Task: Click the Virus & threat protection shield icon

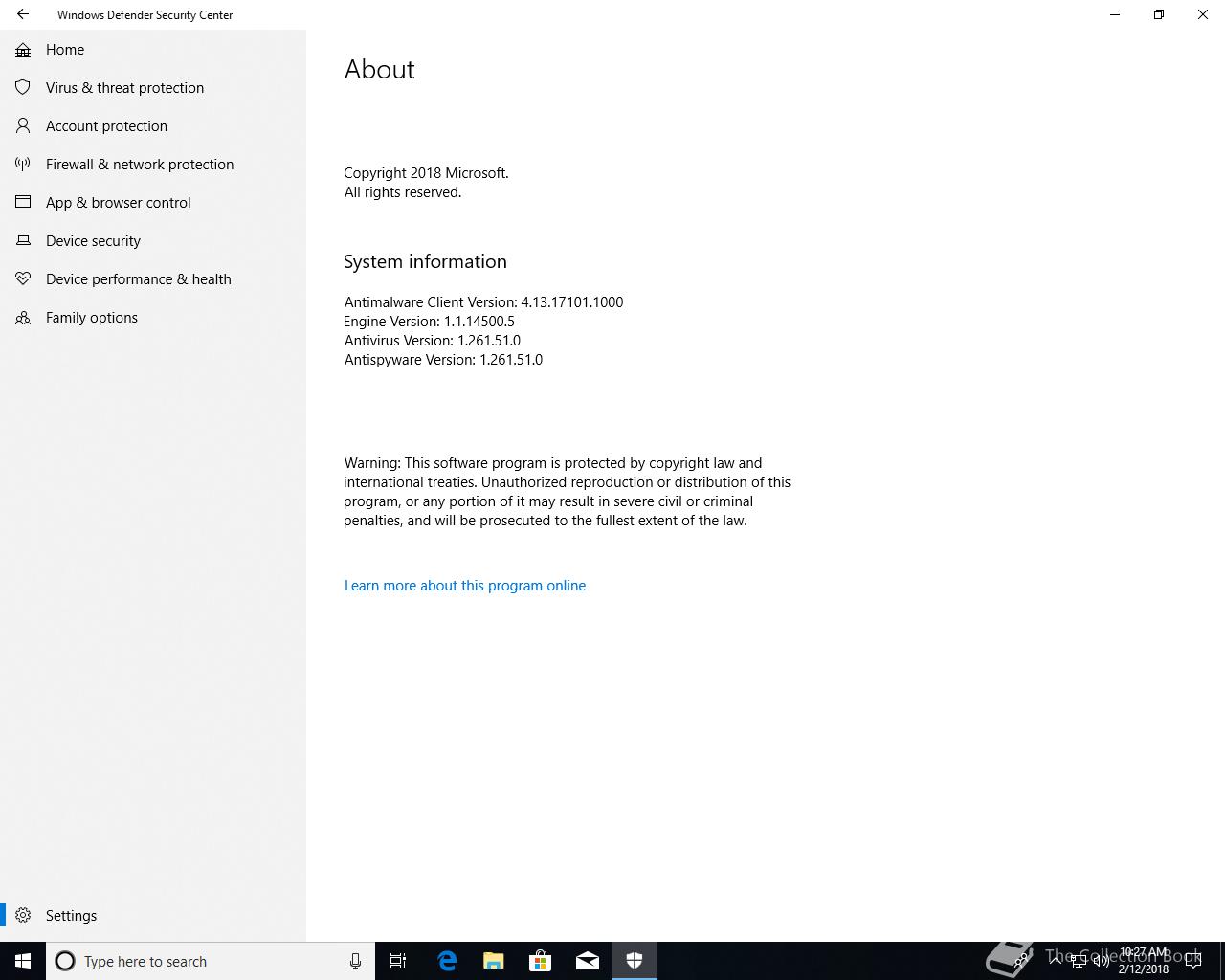Action: 23,88
